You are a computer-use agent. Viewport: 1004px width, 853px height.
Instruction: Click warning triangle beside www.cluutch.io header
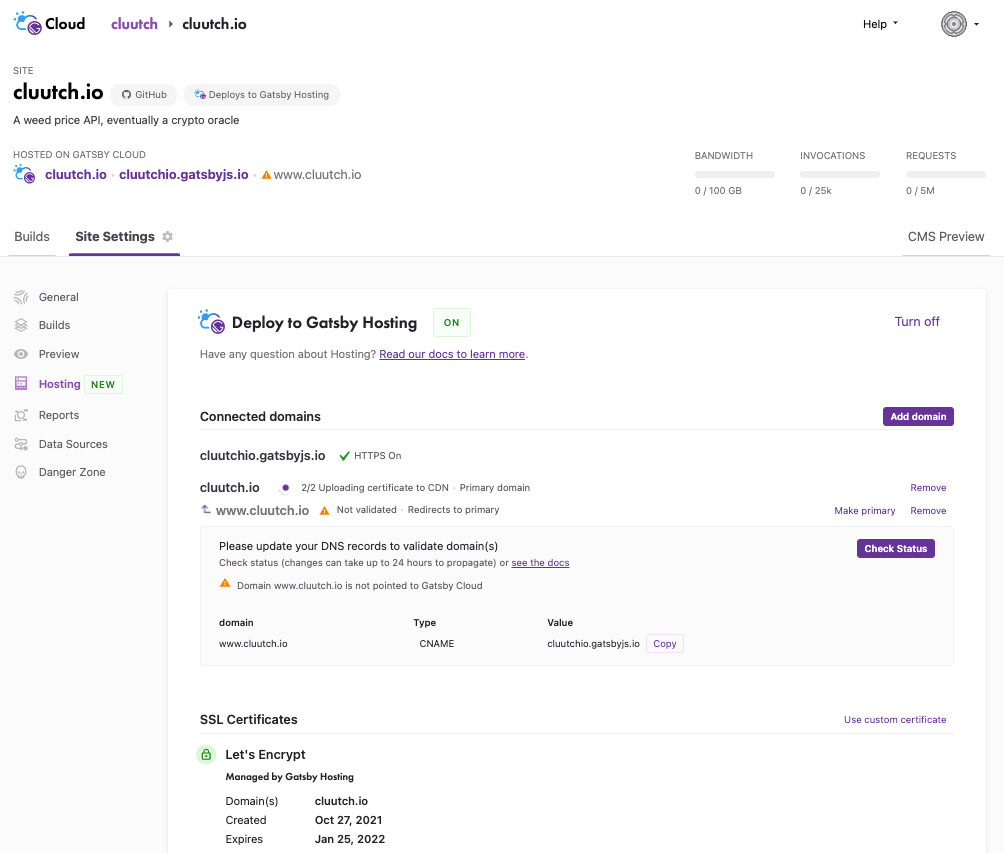(x=266, y=175)
